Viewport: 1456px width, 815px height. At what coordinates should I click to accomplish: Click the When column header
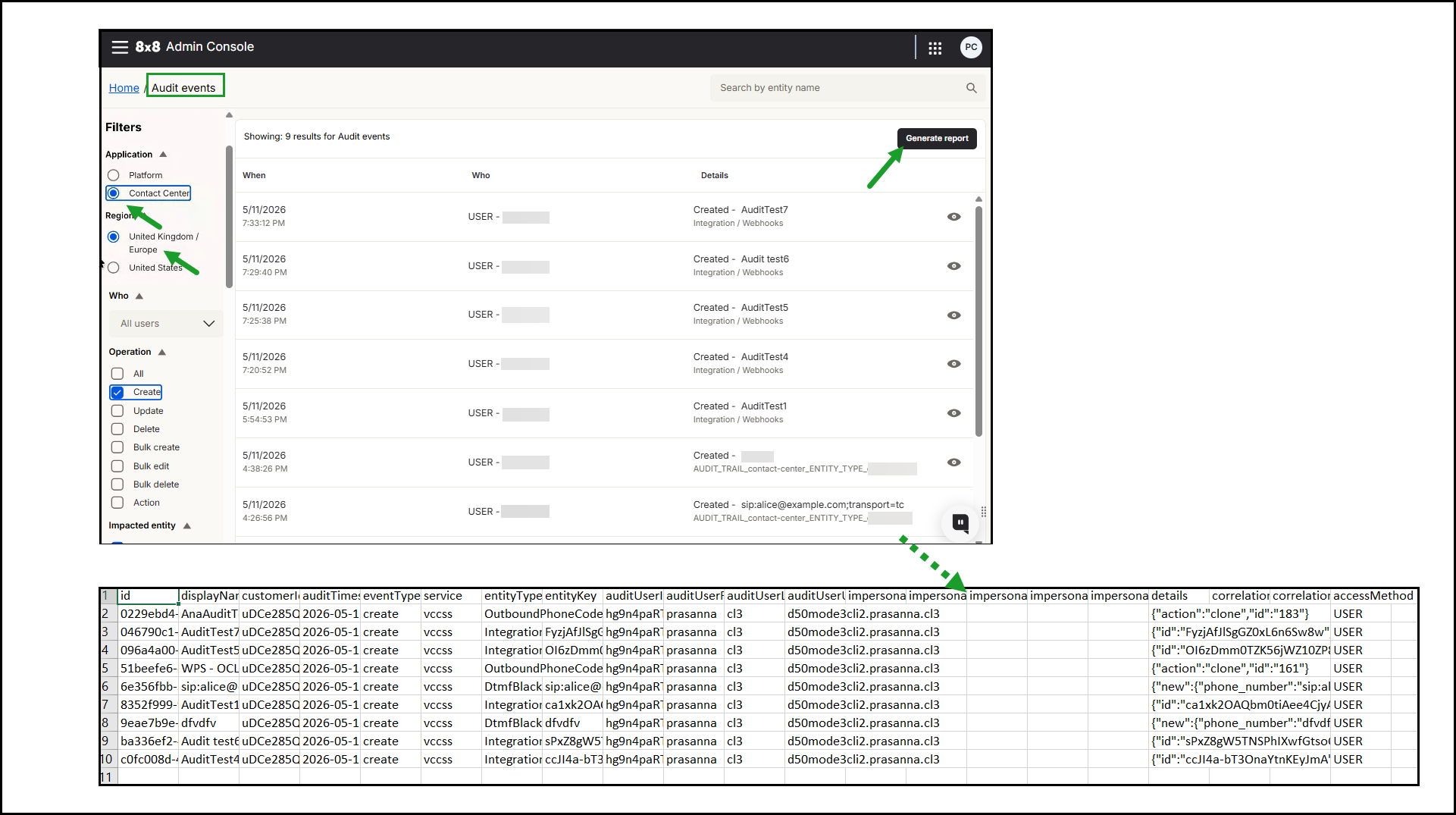coord(254,175)
